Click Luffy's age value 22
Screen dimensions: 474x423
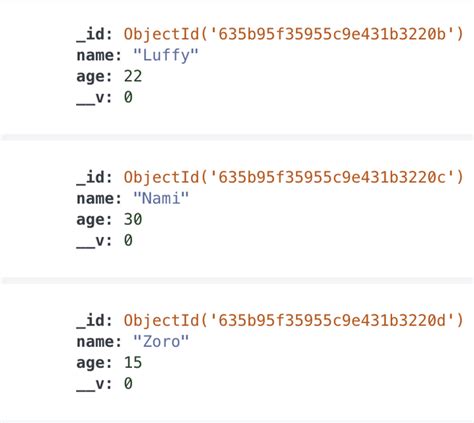[x=133, y=76]
